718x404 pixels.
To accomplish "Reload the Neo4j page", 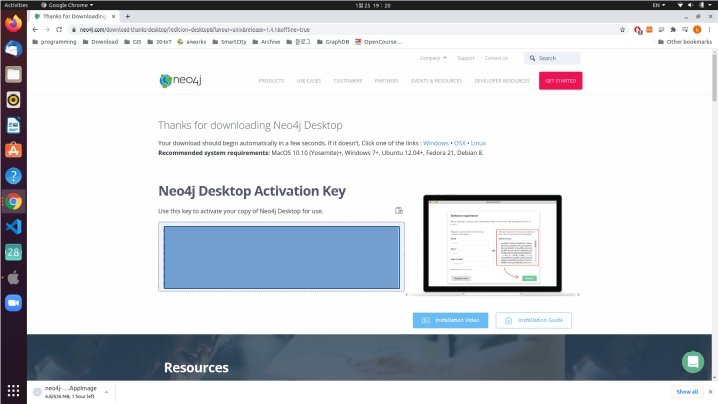I will coord(59,29).
